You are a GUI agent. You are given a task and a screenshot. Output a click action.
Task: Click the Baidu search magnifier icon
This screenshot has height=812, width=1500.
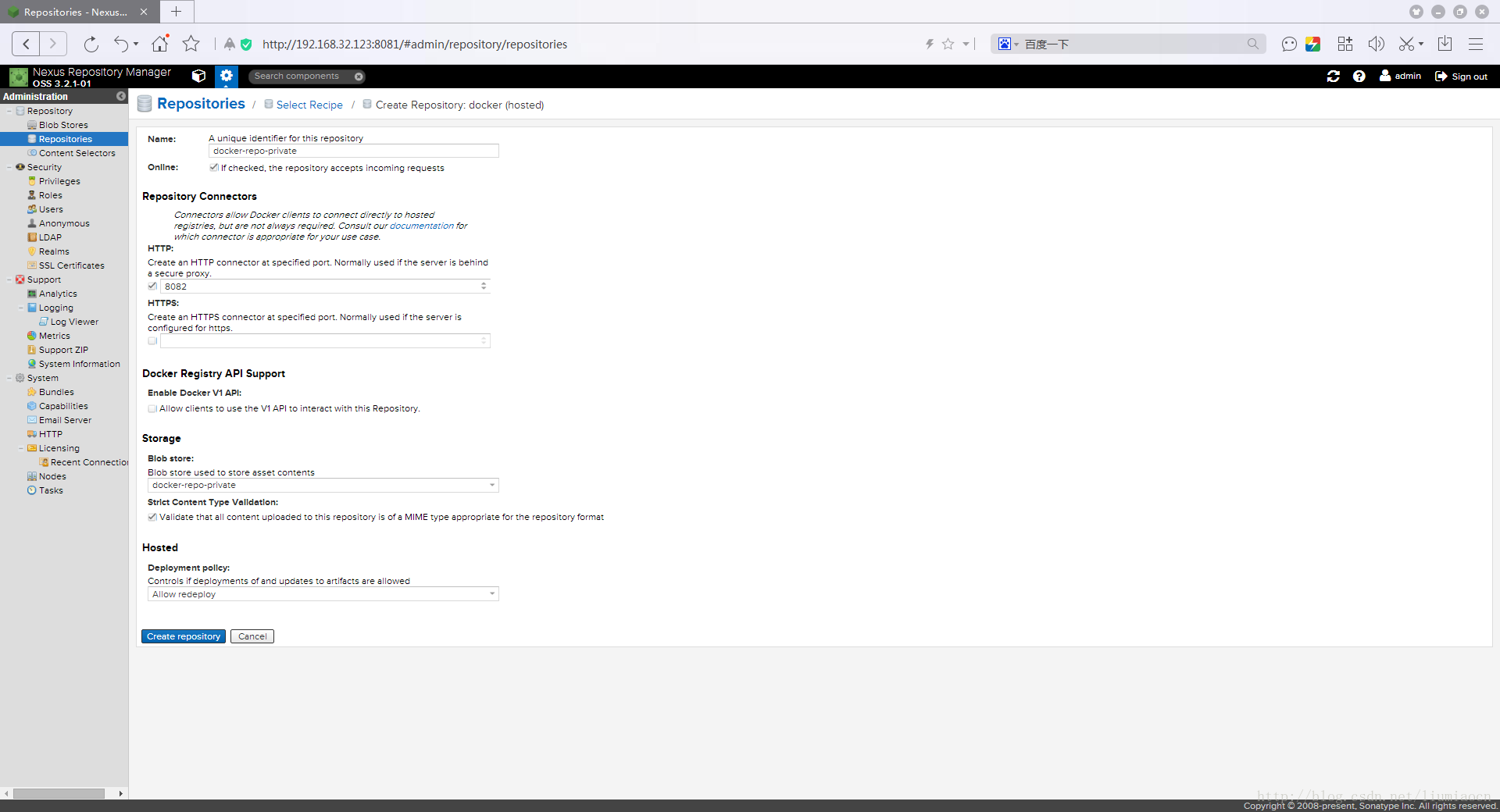coord(1252,44)
